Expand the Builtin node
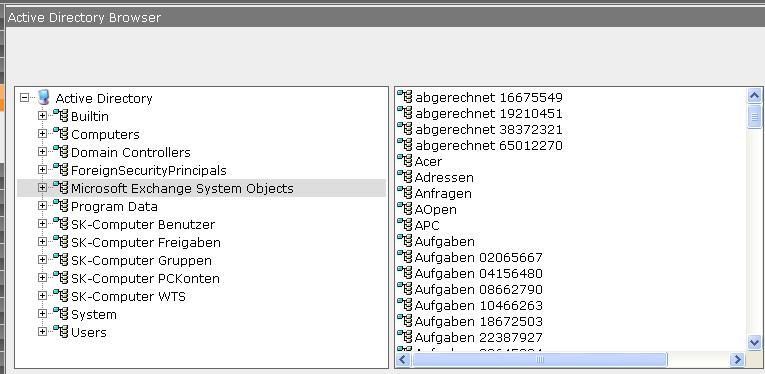Image resolution: width=765 pixels, height=374 pixels. pos(42,116)
